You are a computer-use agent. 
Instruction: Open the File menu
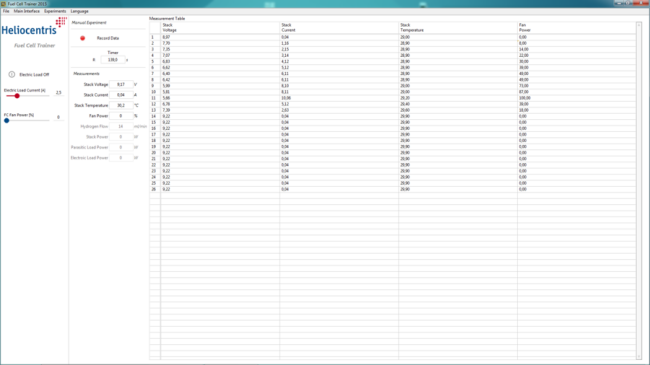point(6,11)
